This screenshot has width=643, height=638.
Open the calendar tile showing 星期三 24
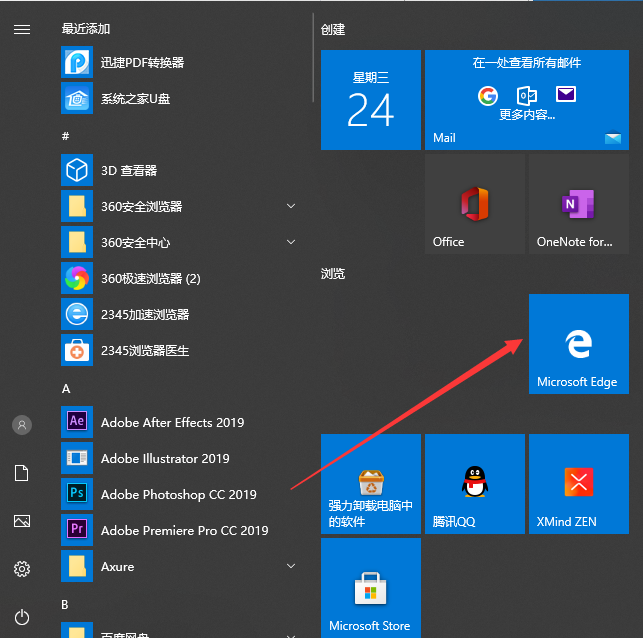click(371, 100)
